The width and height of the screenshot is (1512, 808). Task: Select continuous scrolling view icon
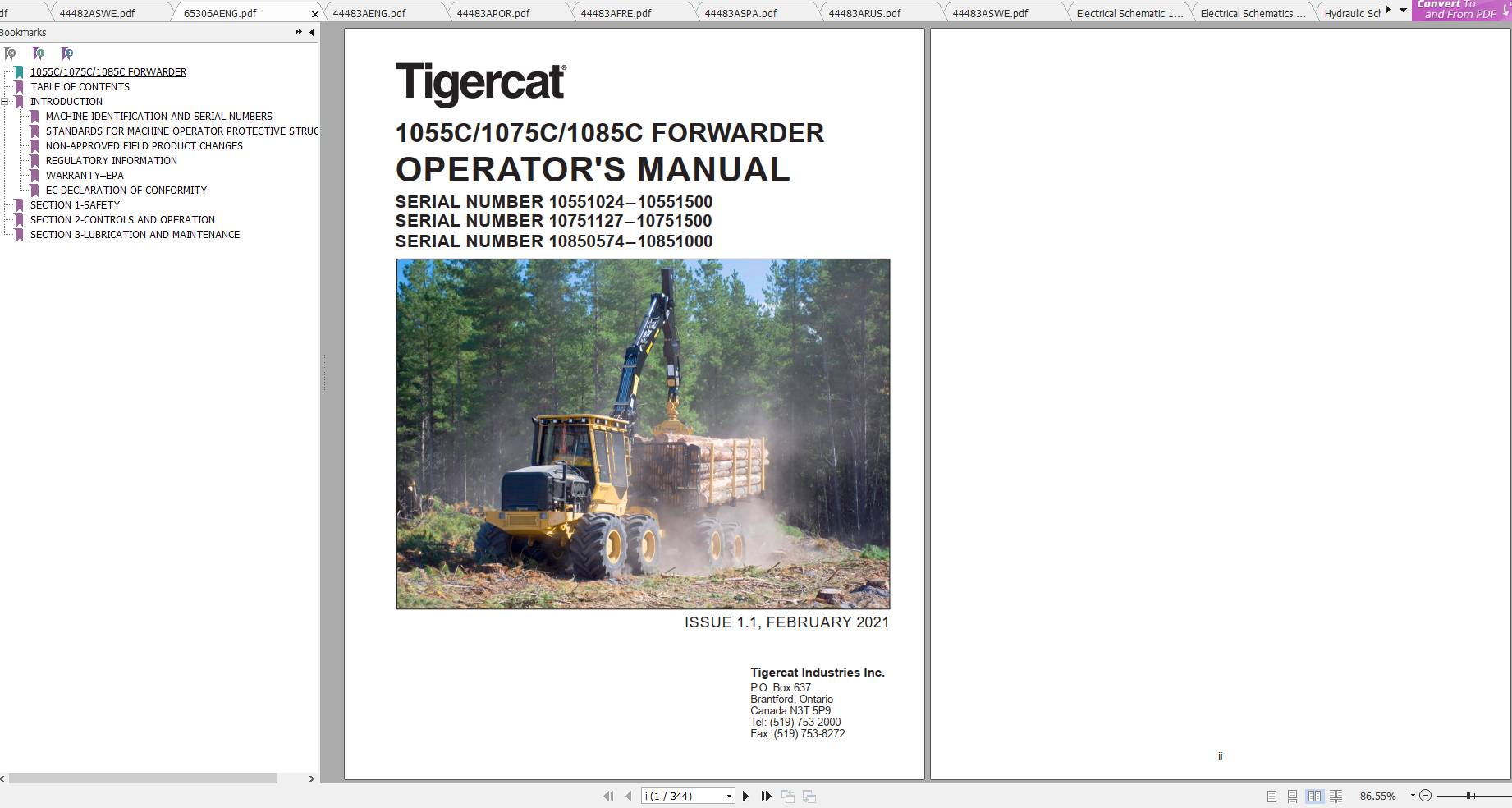[1293, 796]
